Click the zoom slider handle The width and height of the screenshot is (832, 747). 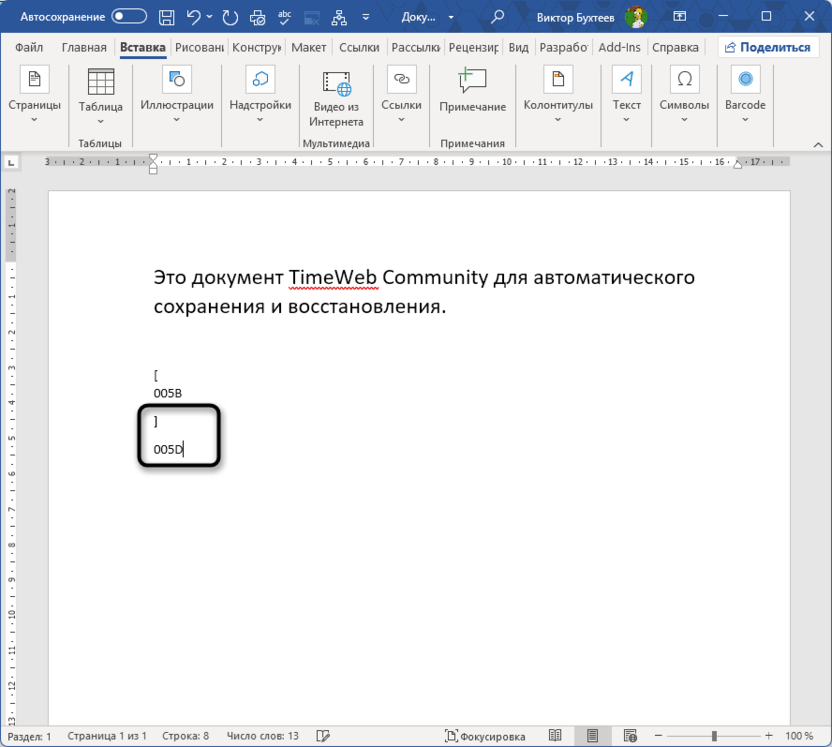[714, 736]
